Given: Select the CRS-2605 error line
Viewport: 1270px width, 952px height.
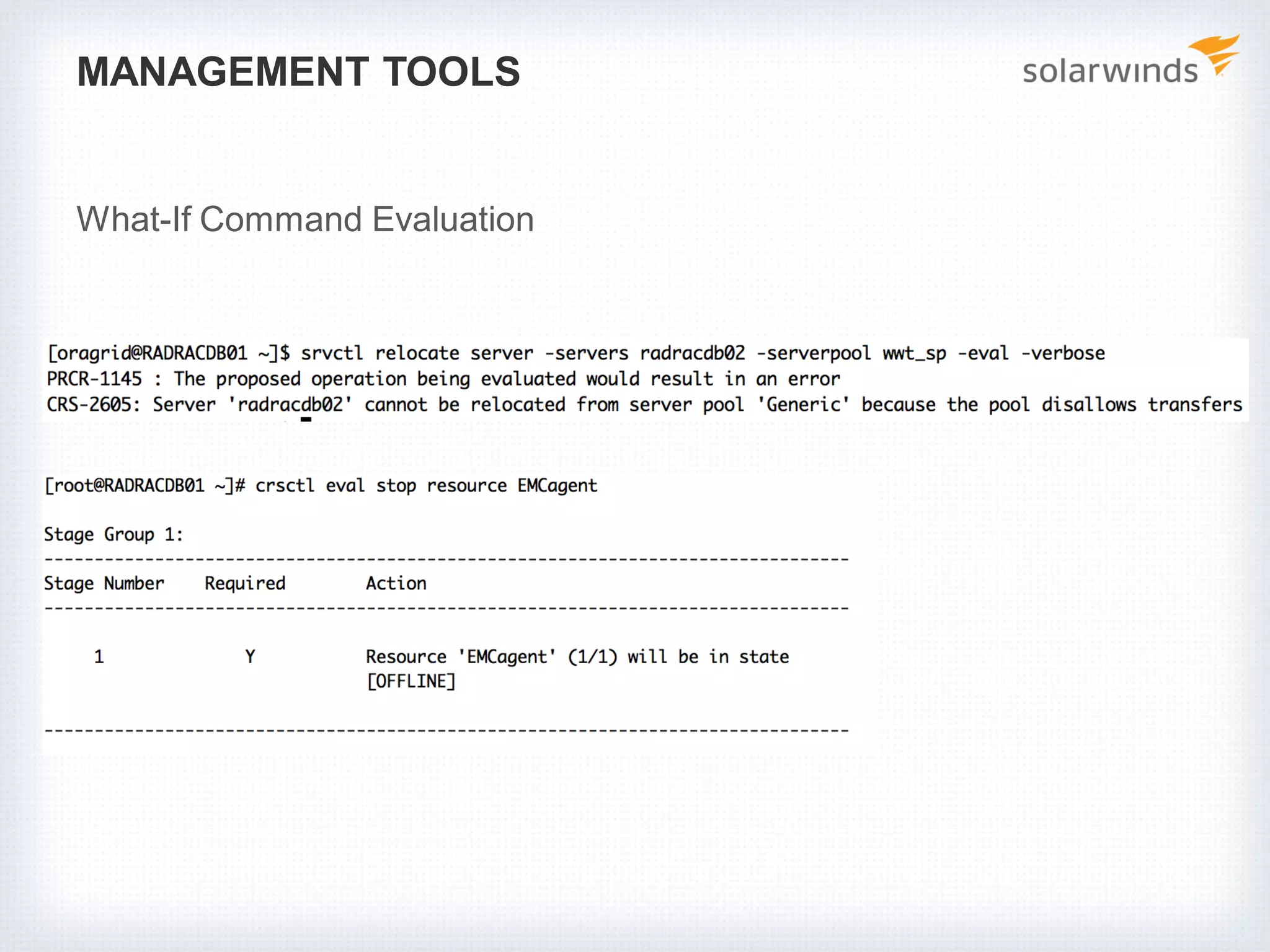Looking at the screenshot, I should (645, 405).
